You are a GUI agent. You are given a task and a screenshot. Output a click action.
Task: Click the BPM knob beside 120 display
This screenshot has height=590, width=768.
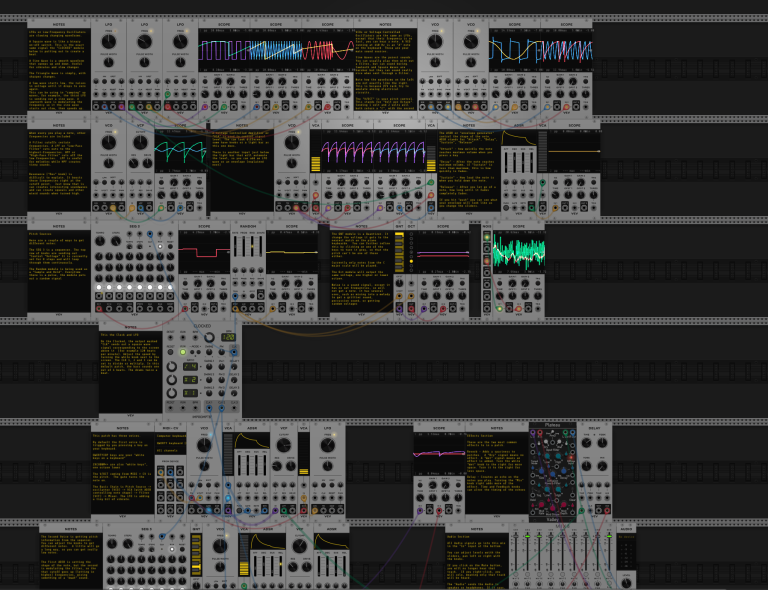(x=210, y=337)
